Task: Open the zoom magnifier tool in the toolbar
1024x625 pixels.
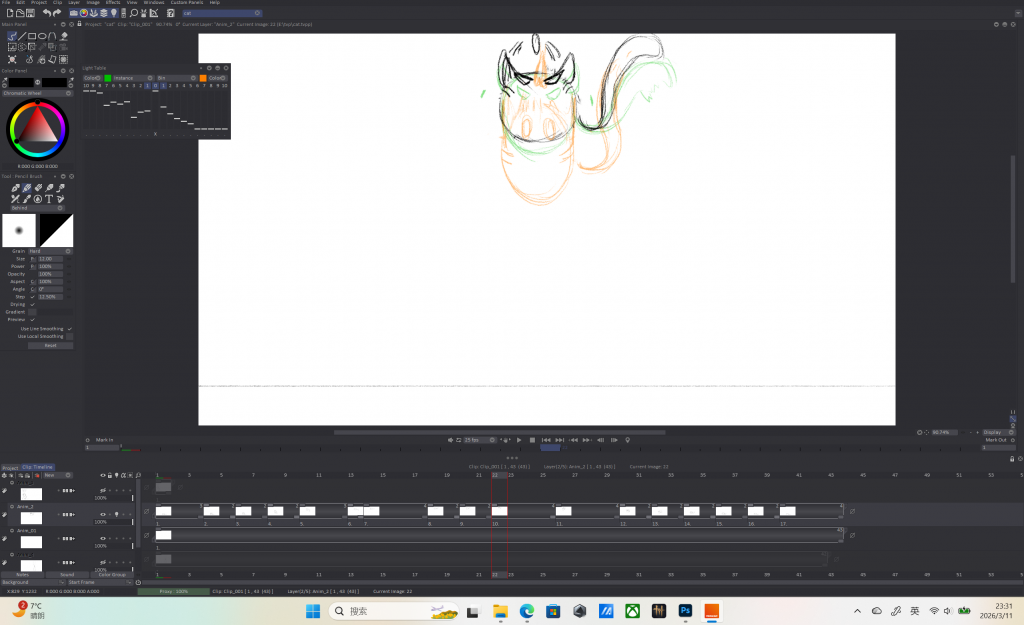Action: (x=134, y=13)
